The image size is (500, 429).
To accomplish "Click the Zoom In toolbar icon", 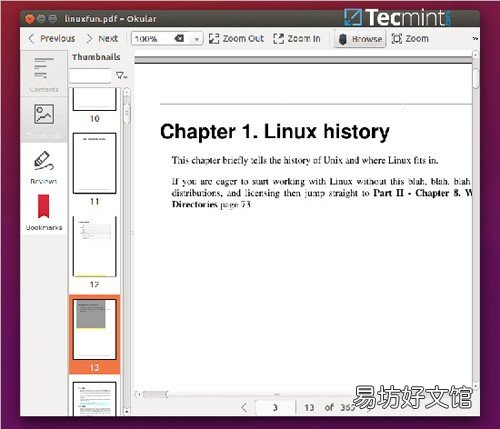I will click(x=297, y=39).
